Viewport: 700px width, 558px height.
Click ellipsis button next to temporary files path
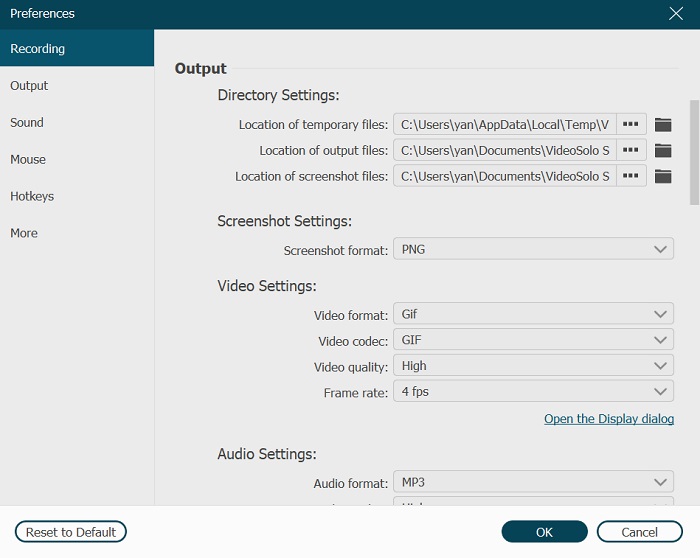click(x=630, y=125)
